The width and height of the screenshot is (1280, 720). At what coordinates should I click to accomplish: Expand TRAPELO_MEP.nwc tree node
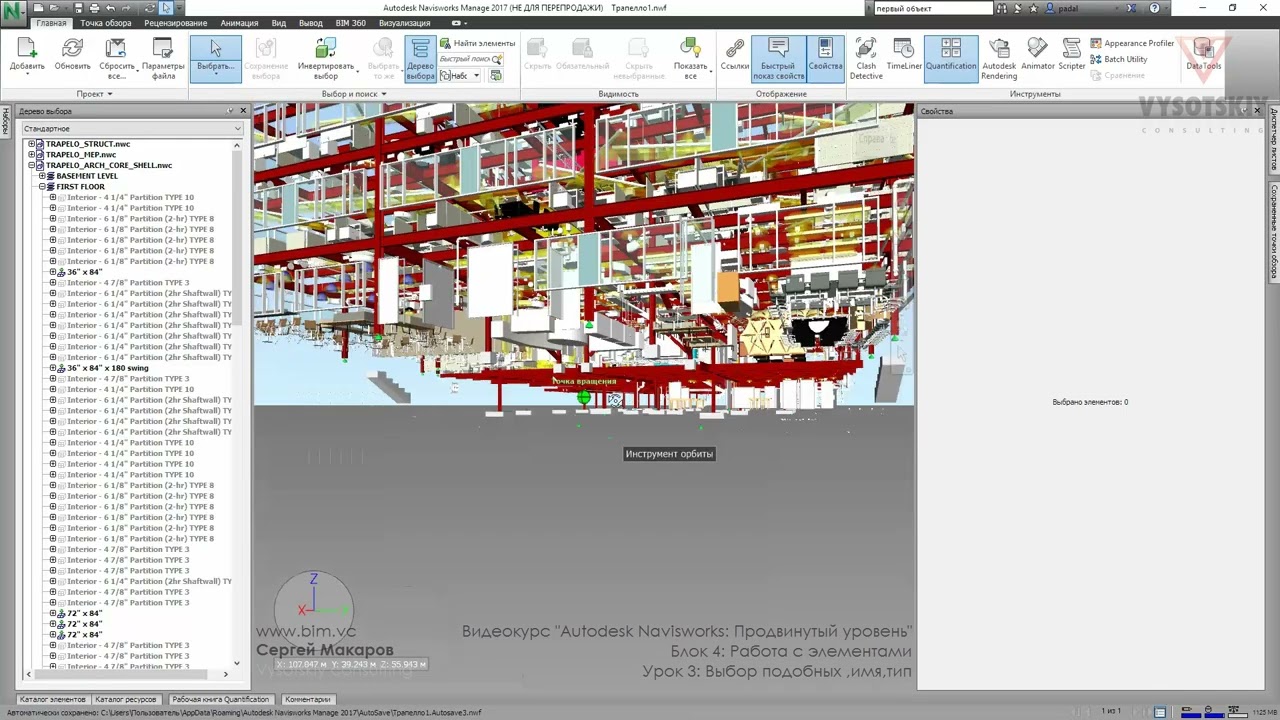coord(32,155)
